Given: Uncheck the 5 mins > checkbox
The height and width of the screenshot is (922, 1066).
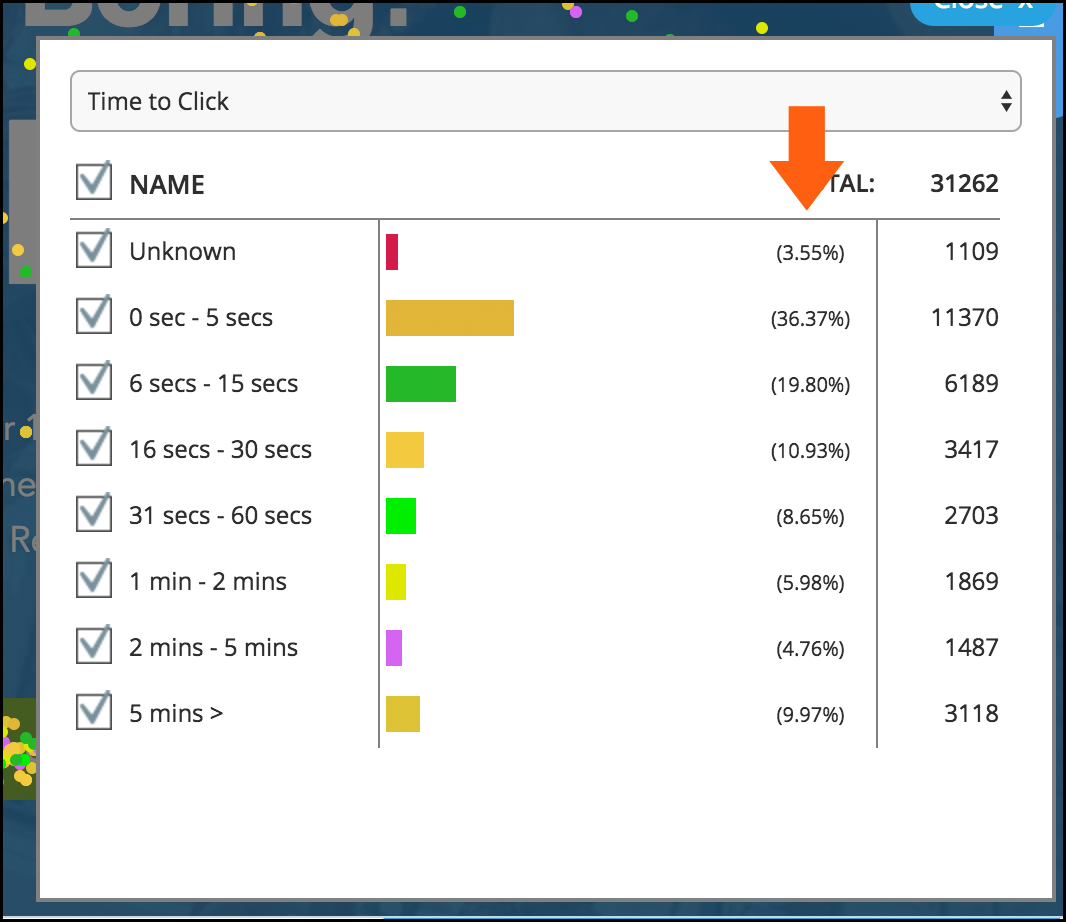Looking at the screenshot, I should 94,712.
